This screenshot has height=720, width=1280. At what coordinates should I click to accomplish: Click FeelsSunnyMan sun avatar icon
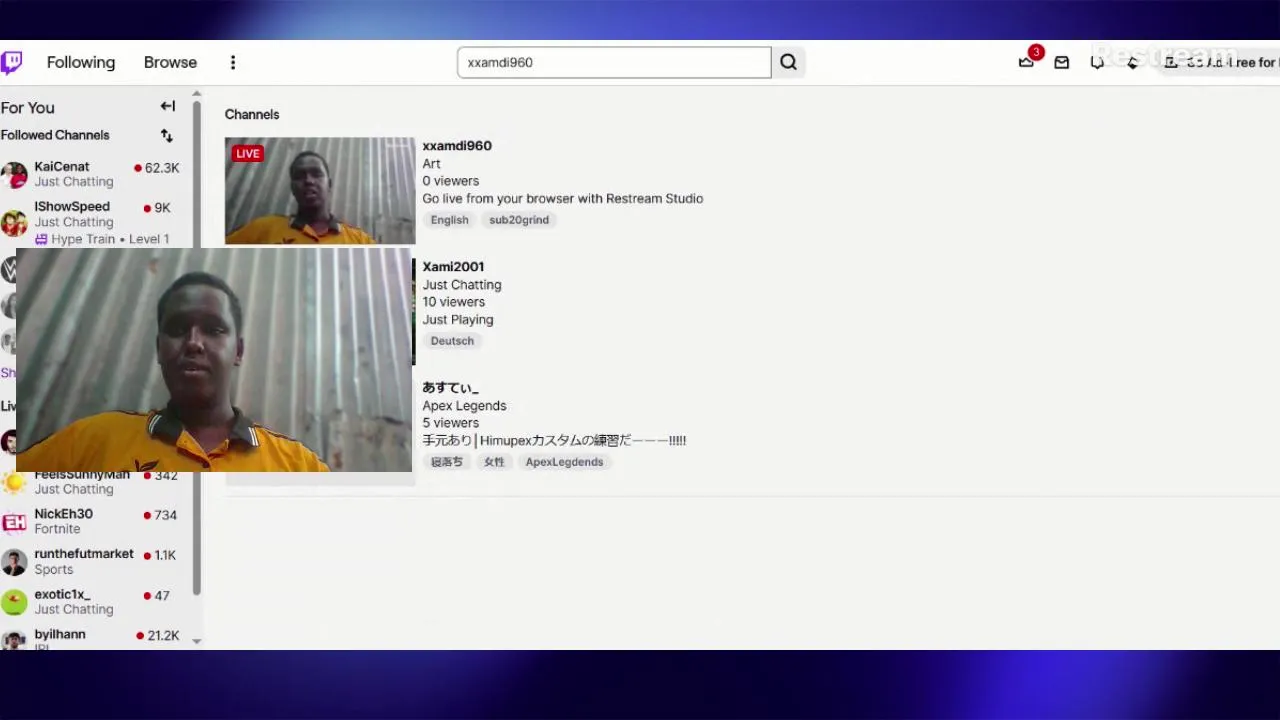point(14,483)
